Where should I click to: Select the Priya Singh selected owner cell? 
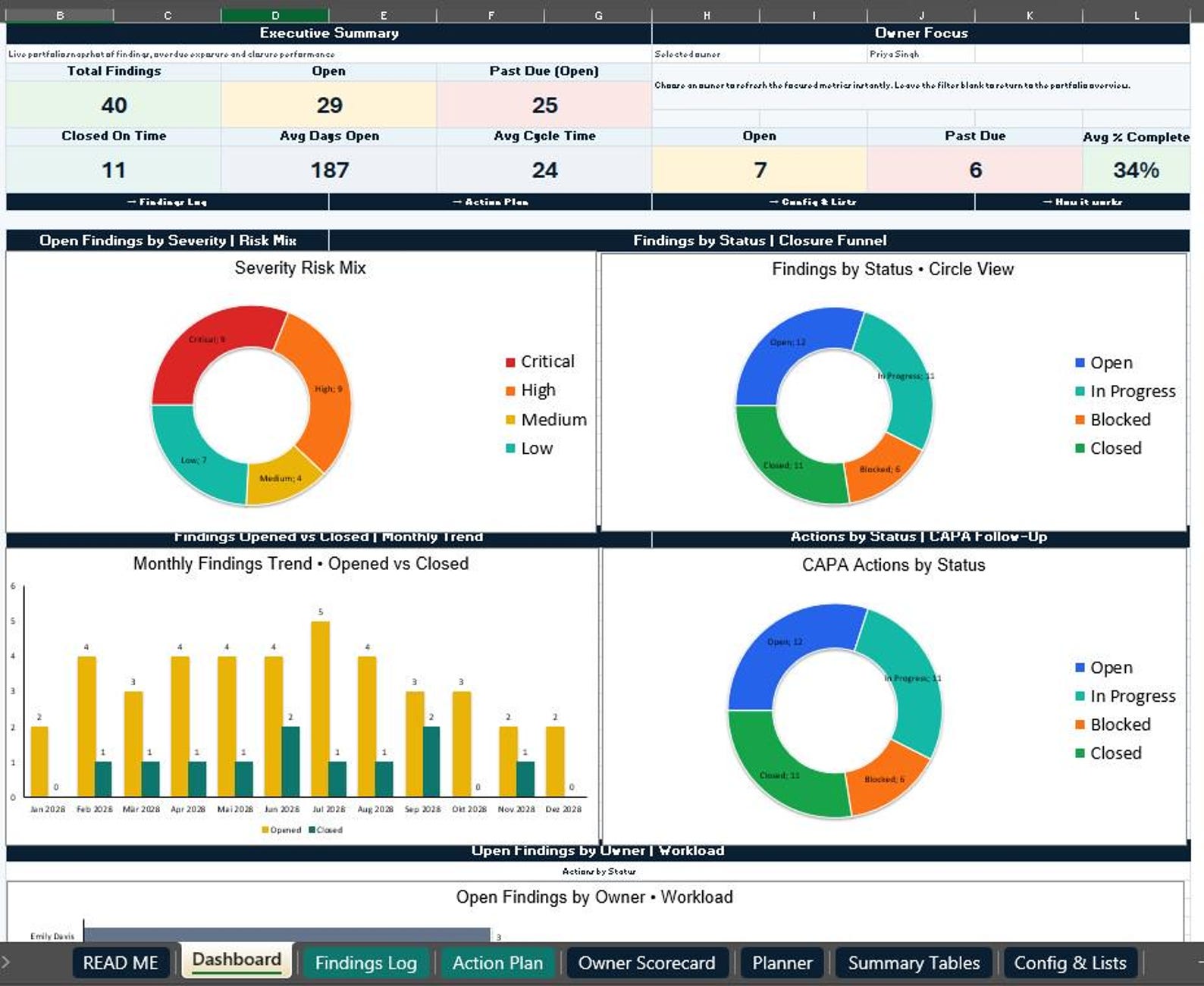[x=921, y=54]
